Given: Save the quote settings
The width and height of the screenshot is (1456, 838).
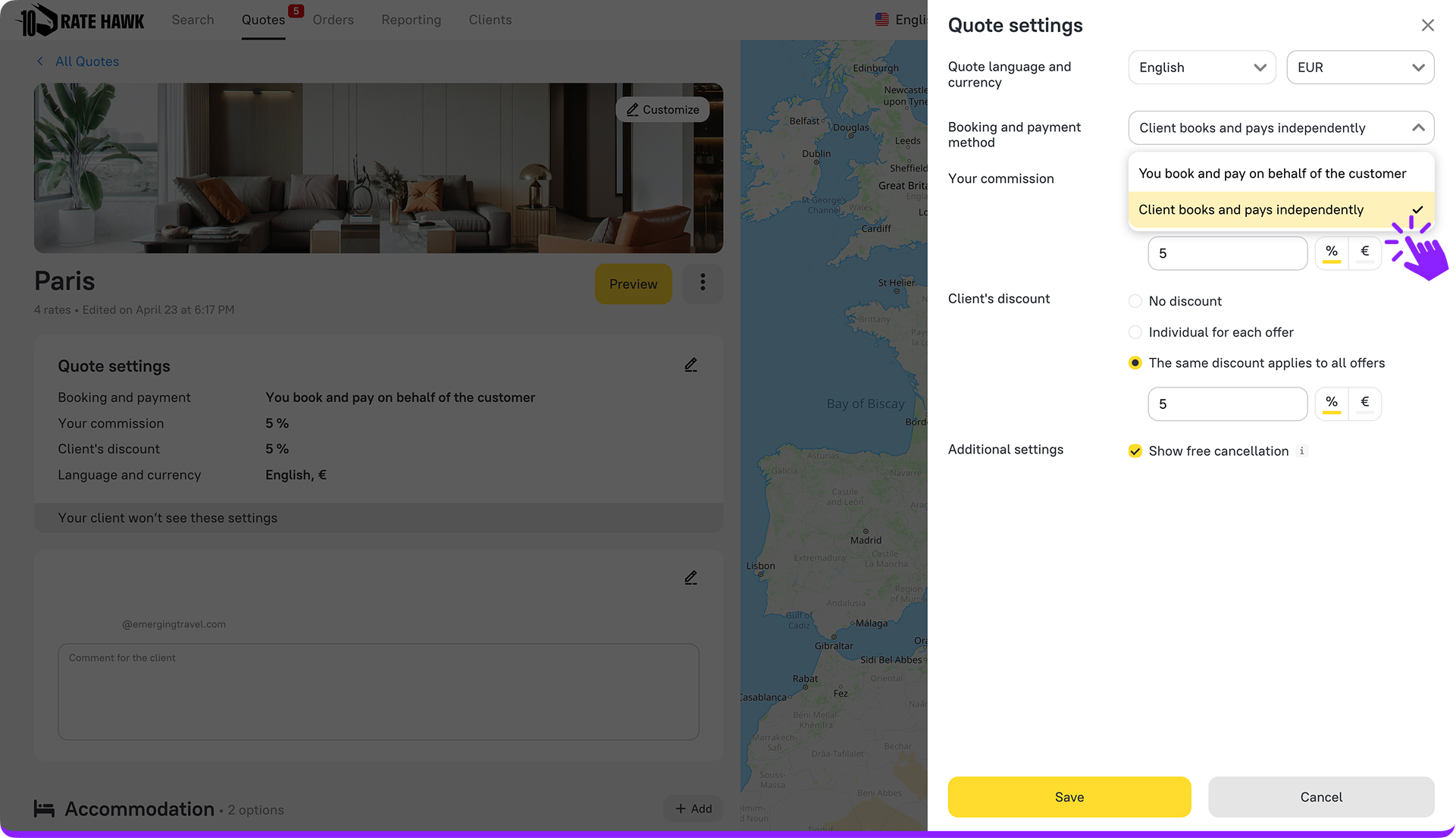Looking at the screenshot, I should tap(1069, 797).
